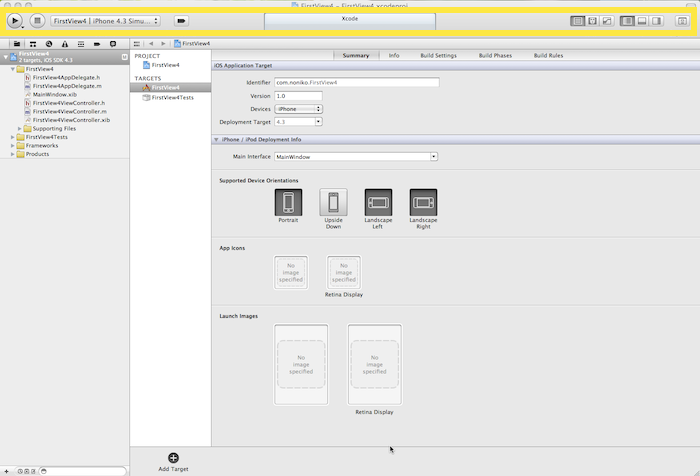The height and width of the screenshot is (476, 700).
Task: Expand the Frameworks group
Action: pos(12,146)
